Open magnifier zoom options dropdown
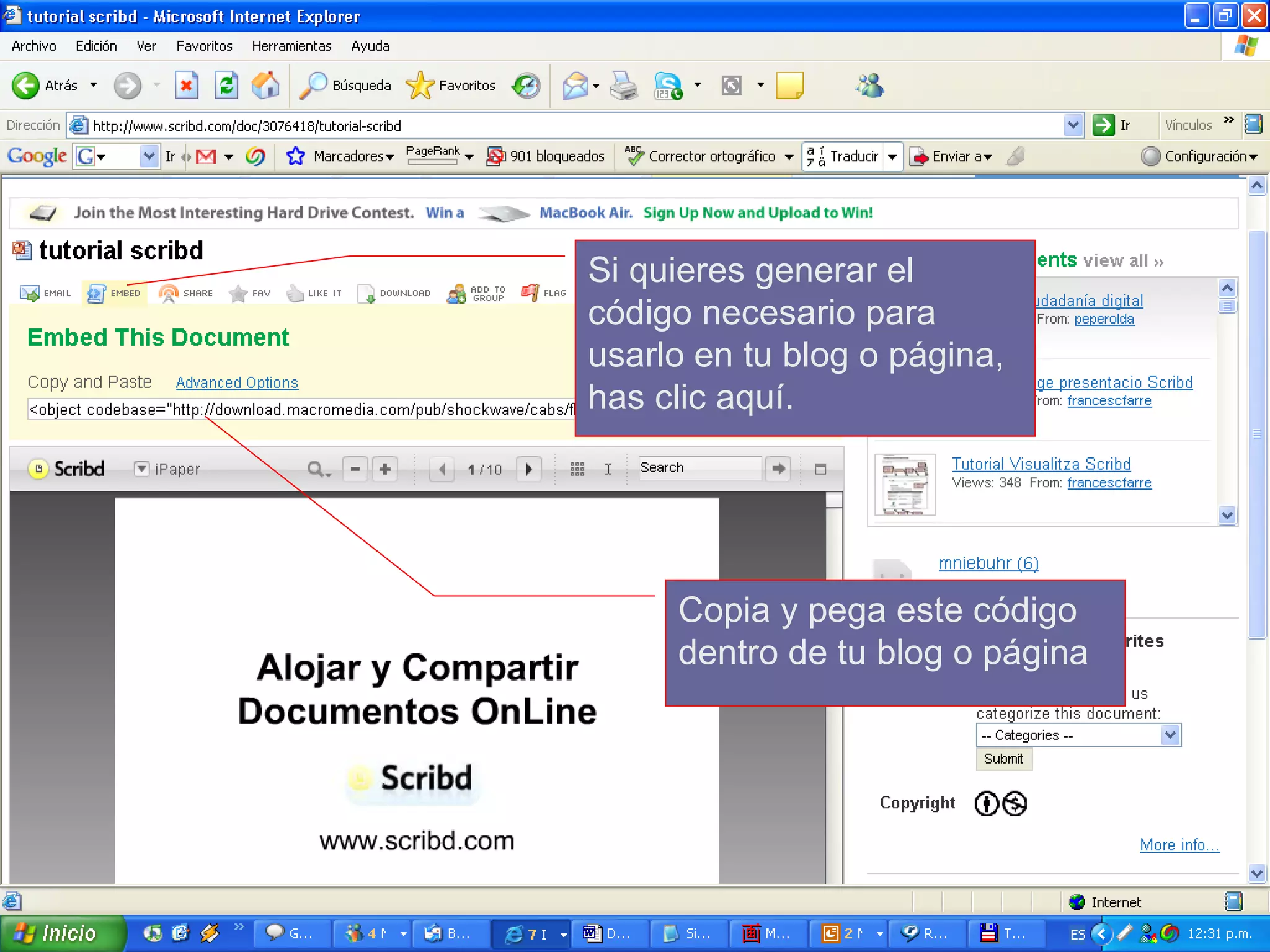The width and height of the screenshot is (1270, 952). click(319, 469)
